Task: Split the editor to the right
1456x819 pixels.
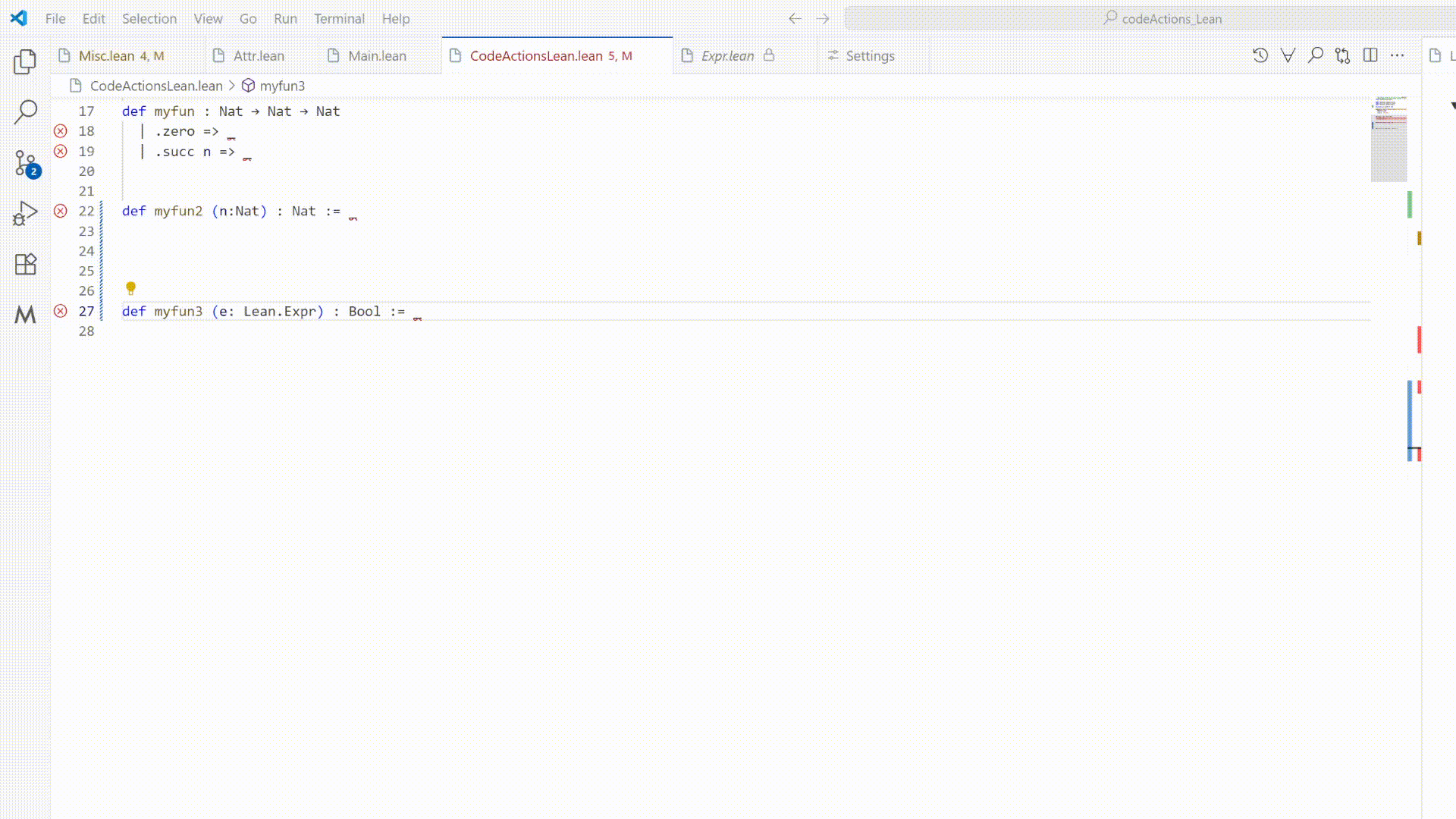Action: pyautogui.click(x=1370, y=55)
